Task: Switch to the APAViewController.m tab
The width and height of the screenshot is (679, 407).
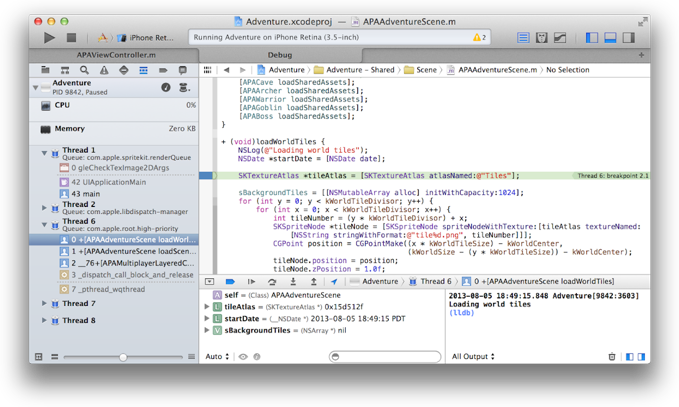Action: [x=114, y=55]
